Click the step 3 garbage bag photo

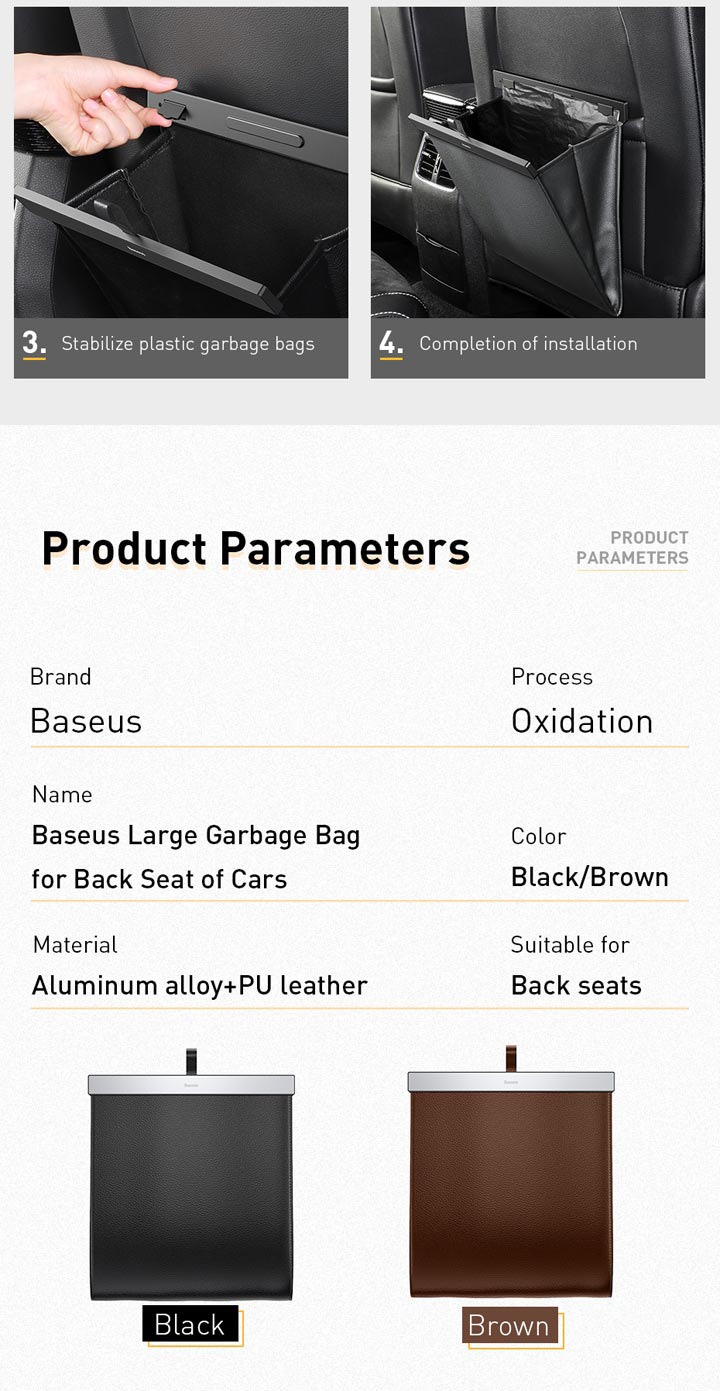(181, 163)
